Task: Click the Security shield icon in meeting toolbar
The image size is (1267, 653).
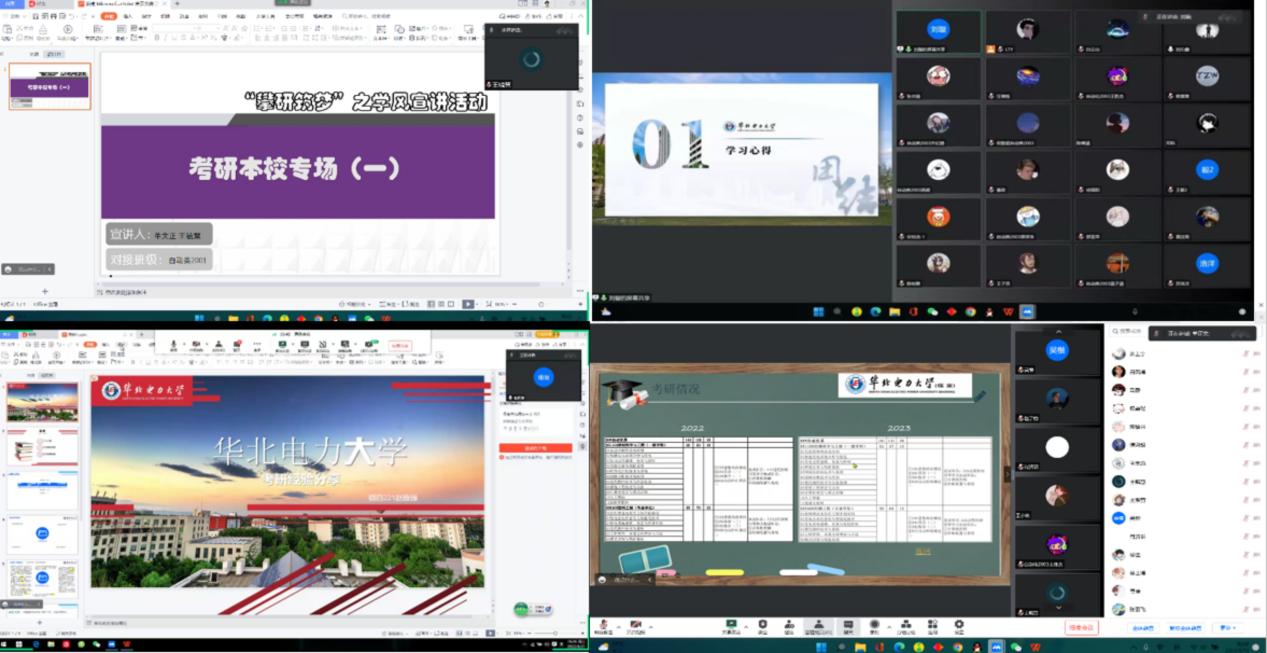Action: tap(762, 626)
